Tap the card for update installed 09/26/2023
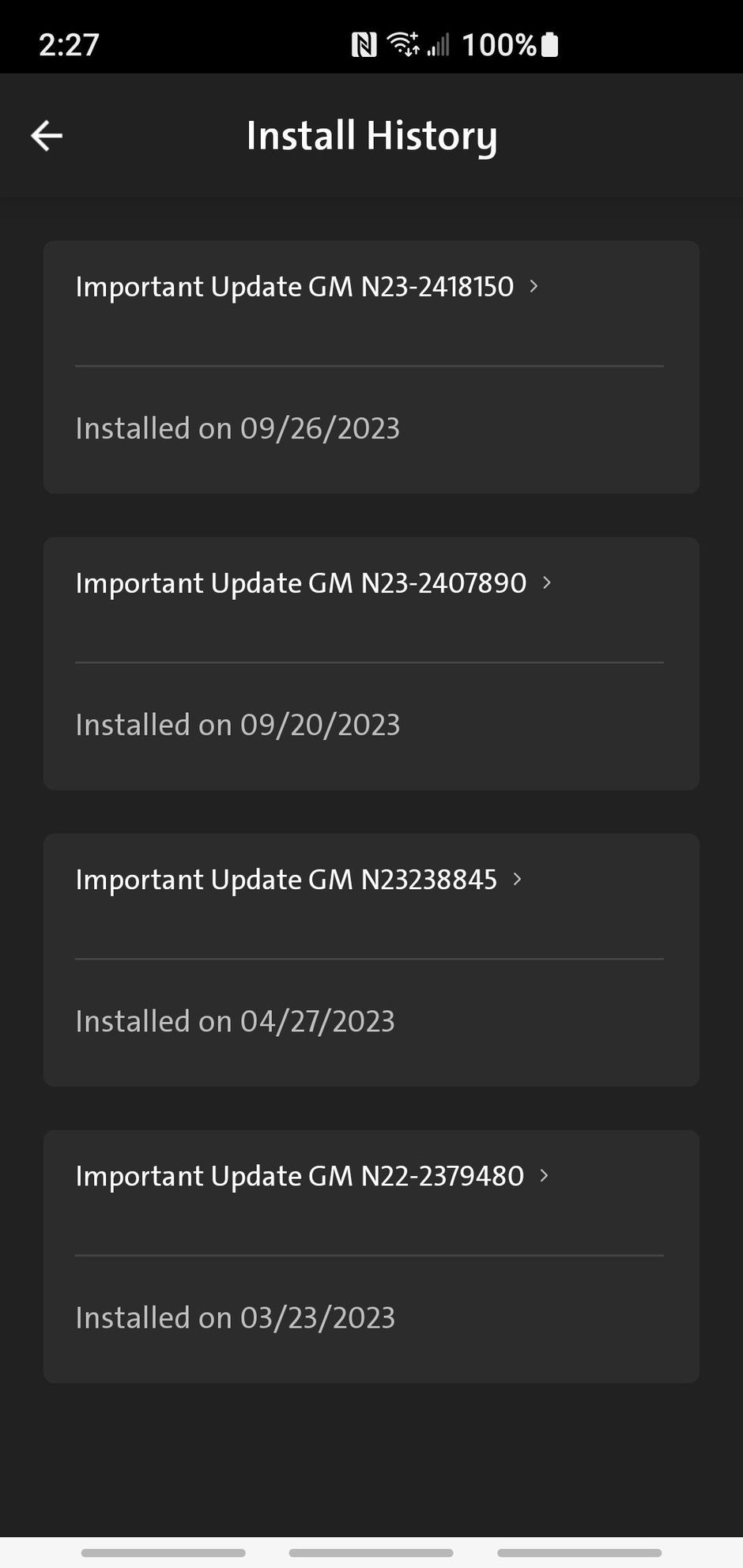Screen dimensions: 743x1568 click(371, 367)
